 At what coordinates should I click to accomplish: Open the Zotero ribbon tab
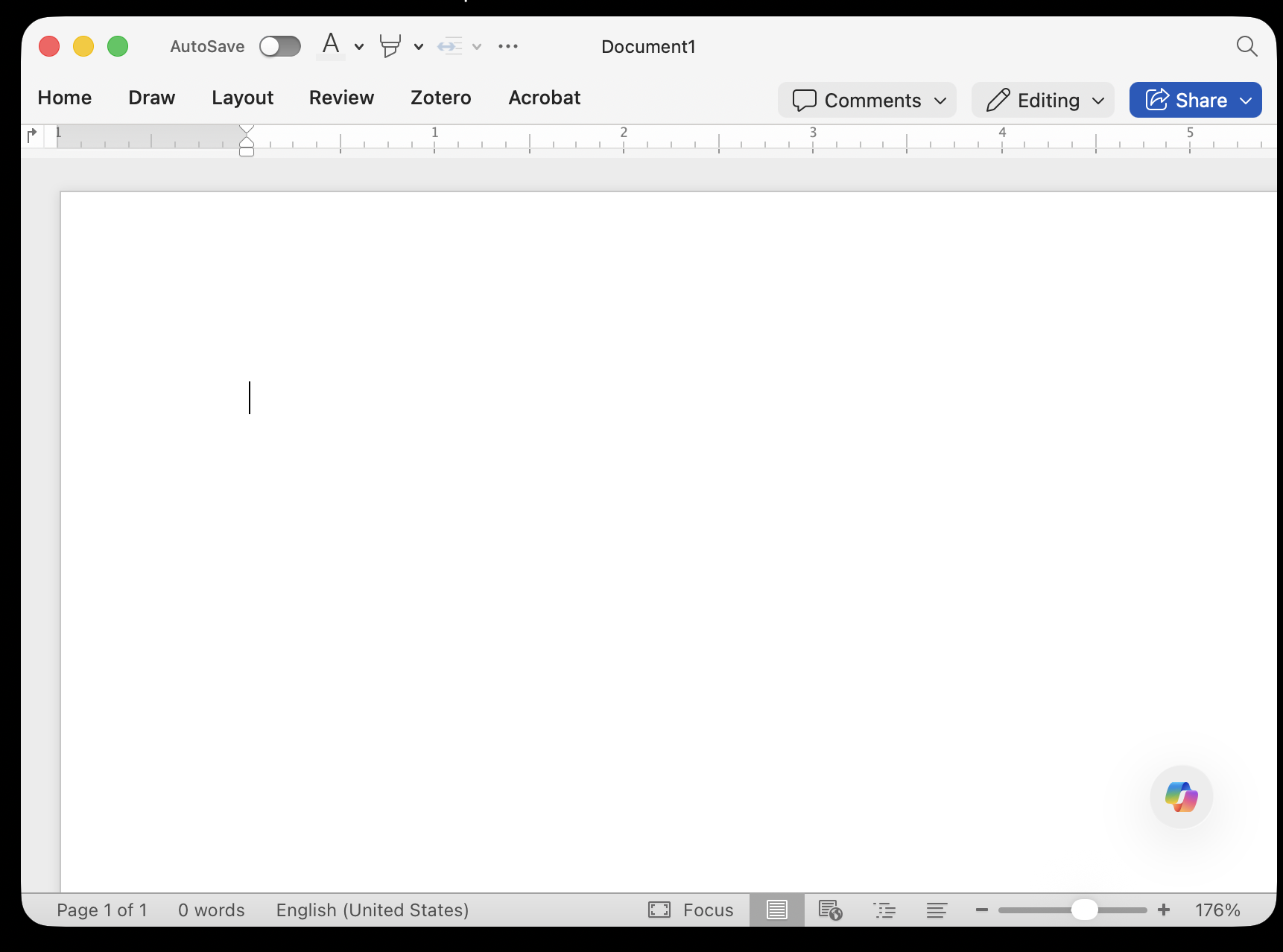point(440,98)
